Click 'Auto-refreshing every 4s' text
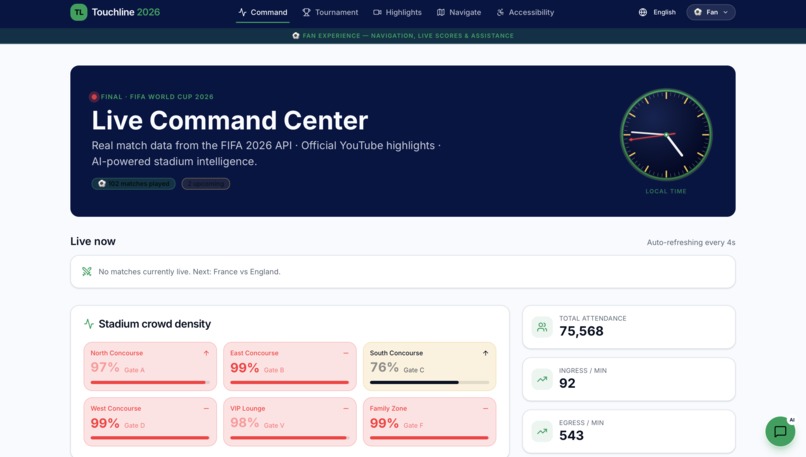 coord(691,242)
